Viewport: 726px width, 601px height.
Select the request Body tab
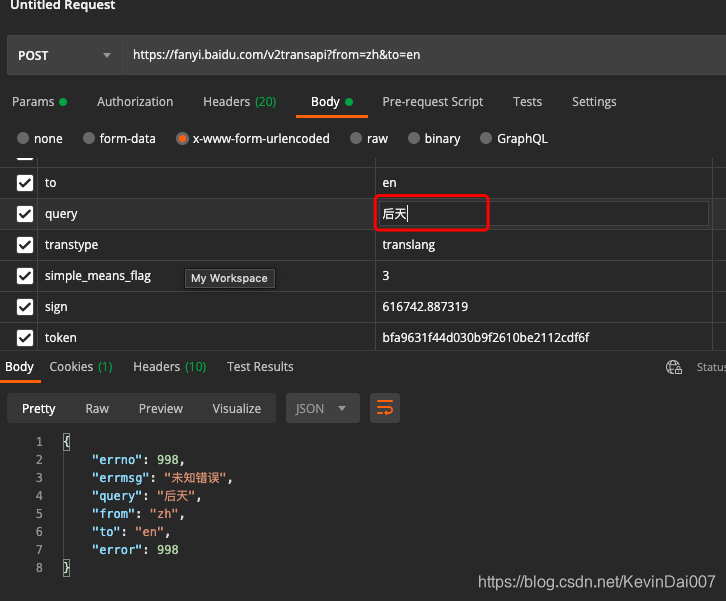click(332, 102)
